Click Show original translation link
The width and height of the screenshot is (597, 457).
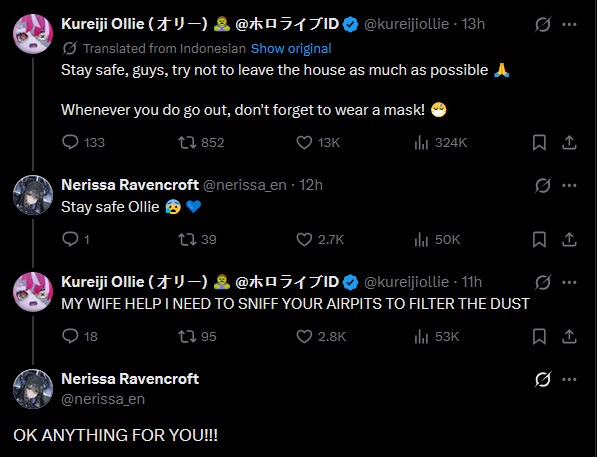(x=291, y=48)
